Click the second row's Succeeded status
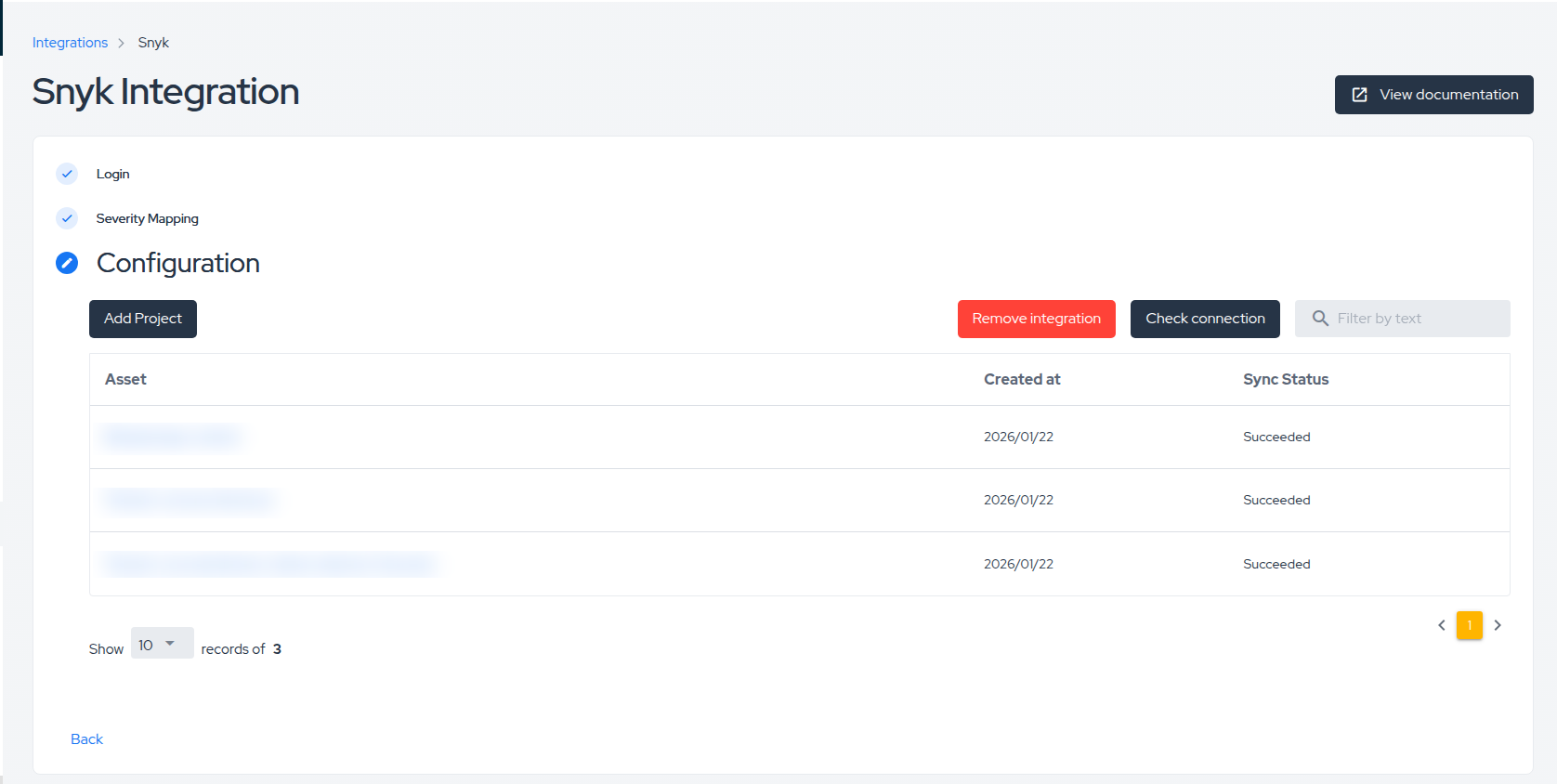The width and height of the screenshot is (1557, 784). click(x=1276, y=500)
